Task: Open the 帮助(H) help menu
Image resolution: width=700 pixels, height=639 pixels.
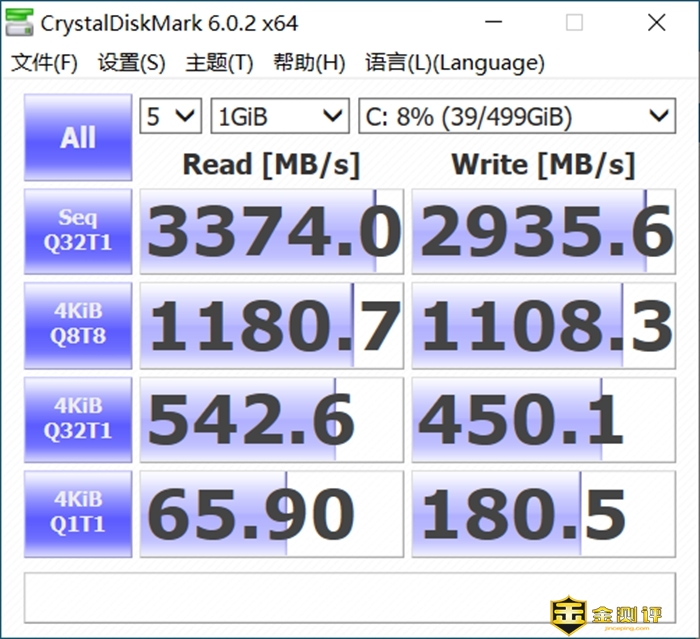Action: click(309, 63)
